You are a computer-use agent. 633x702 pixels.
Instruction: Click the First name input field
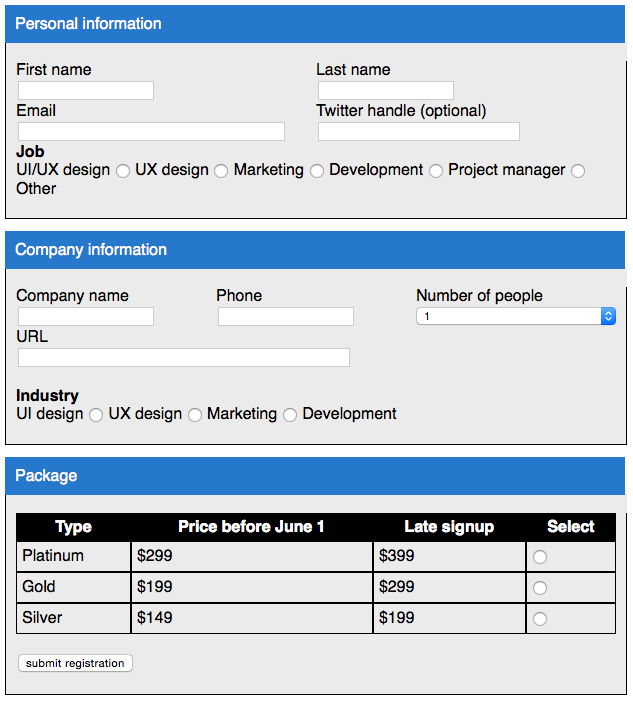[x=85, y=91]
